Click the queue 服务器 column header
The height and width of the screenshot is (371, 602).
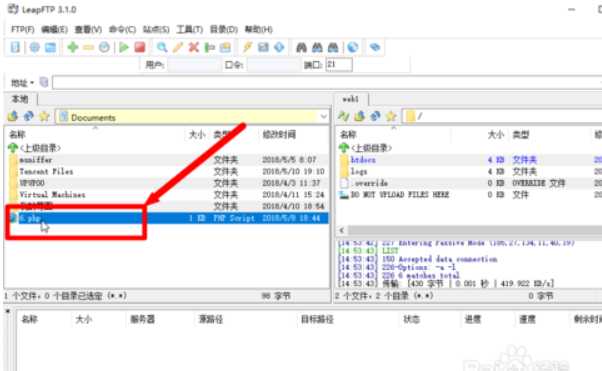coord(142,319)
